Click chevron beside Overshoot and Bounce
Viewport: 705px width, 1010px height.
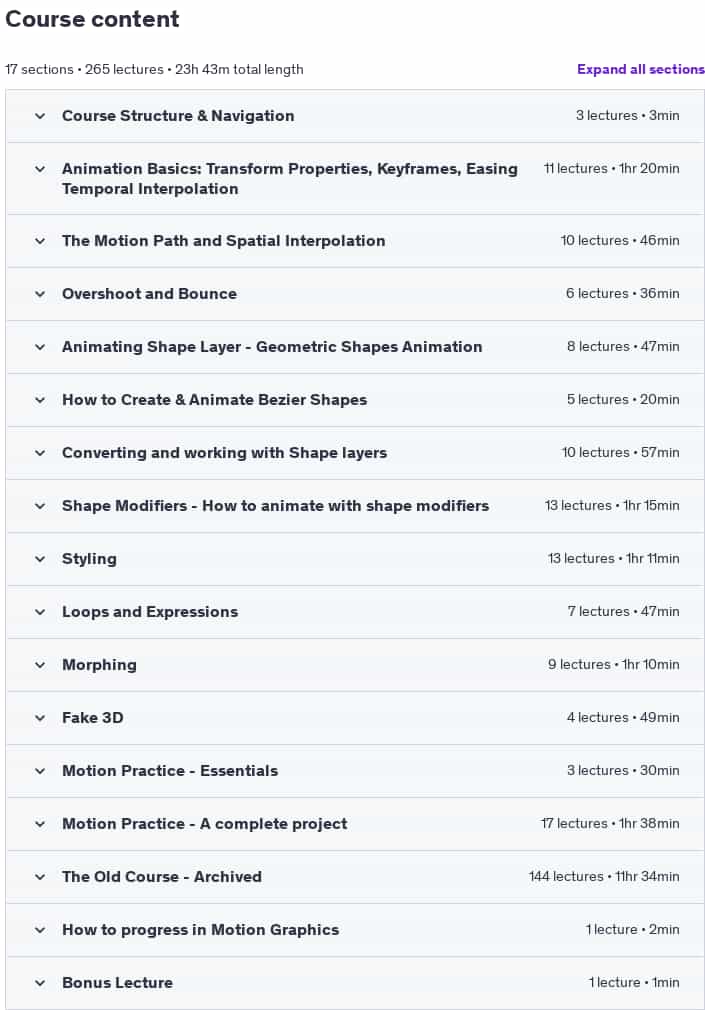tap(40, 294)
